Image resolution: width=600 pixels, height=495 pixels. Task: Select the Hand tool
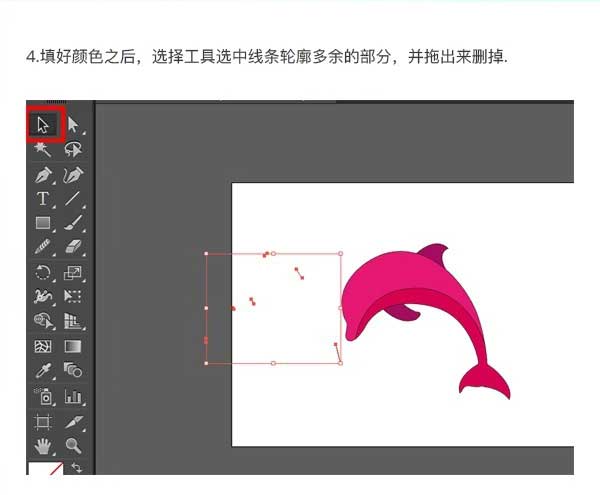pyautogui.click(x=43, y=446)
